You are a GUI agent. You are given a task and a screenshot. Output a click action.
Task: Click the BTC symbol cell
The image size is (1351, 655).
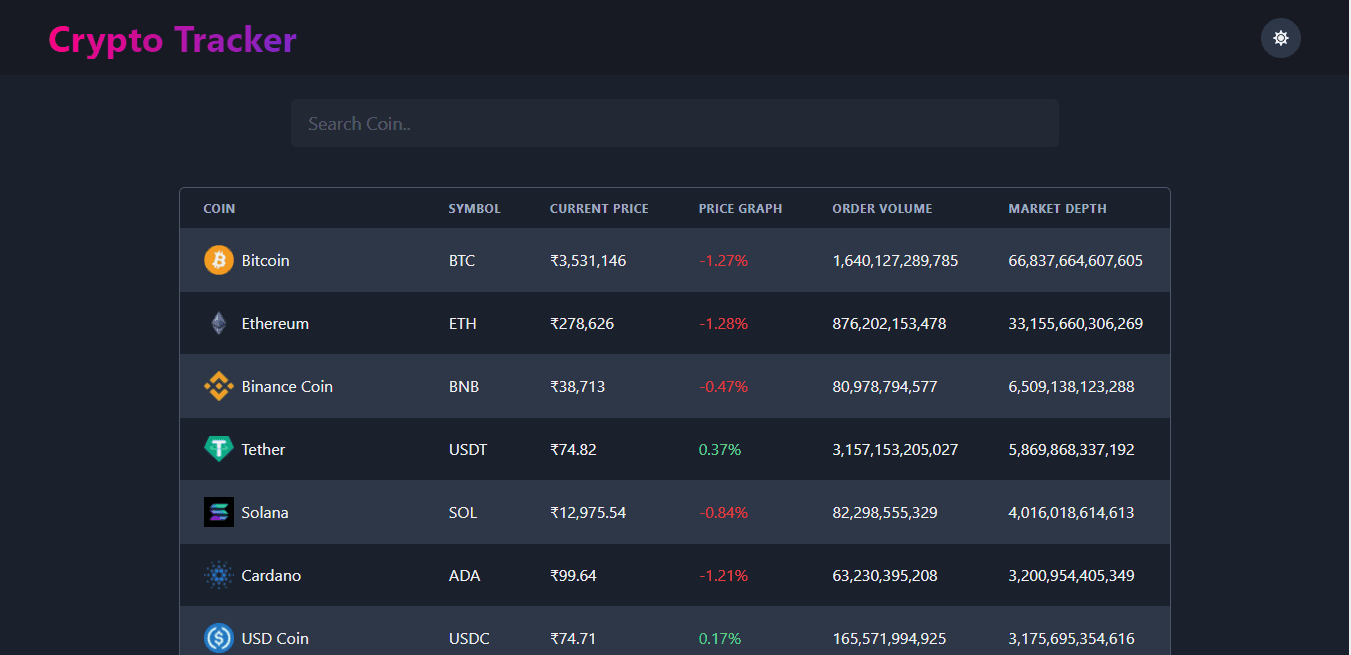462,260
